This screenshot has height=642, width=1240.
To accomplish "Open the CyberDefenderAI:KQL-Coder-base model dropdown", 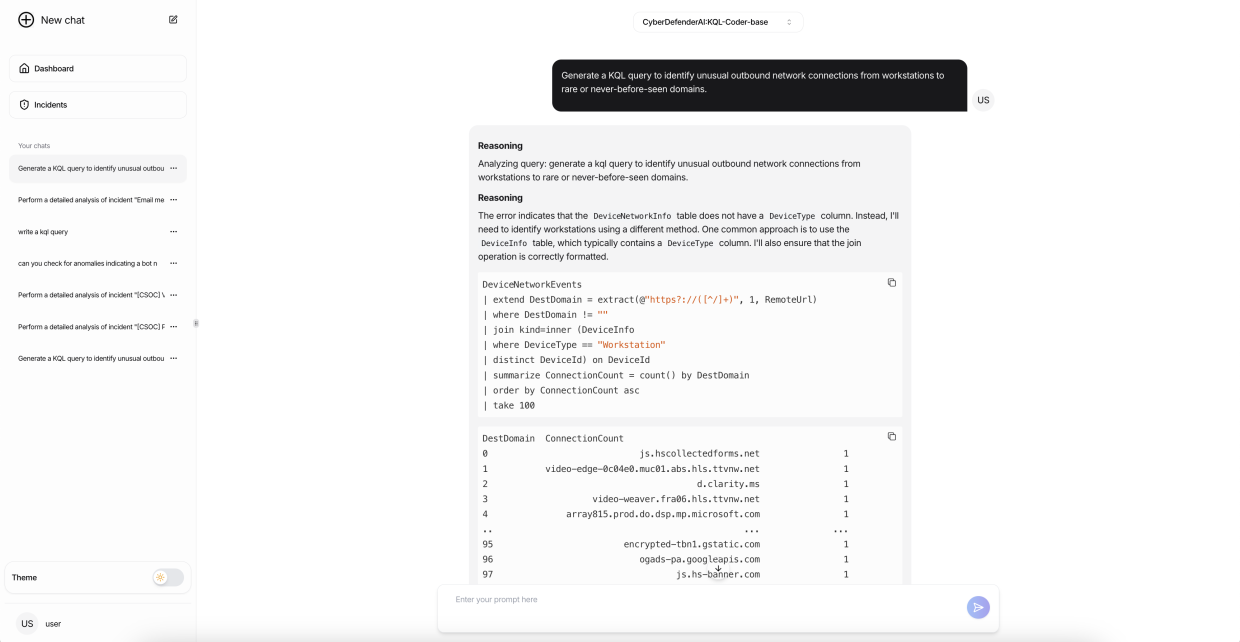I will click(717, 21).
